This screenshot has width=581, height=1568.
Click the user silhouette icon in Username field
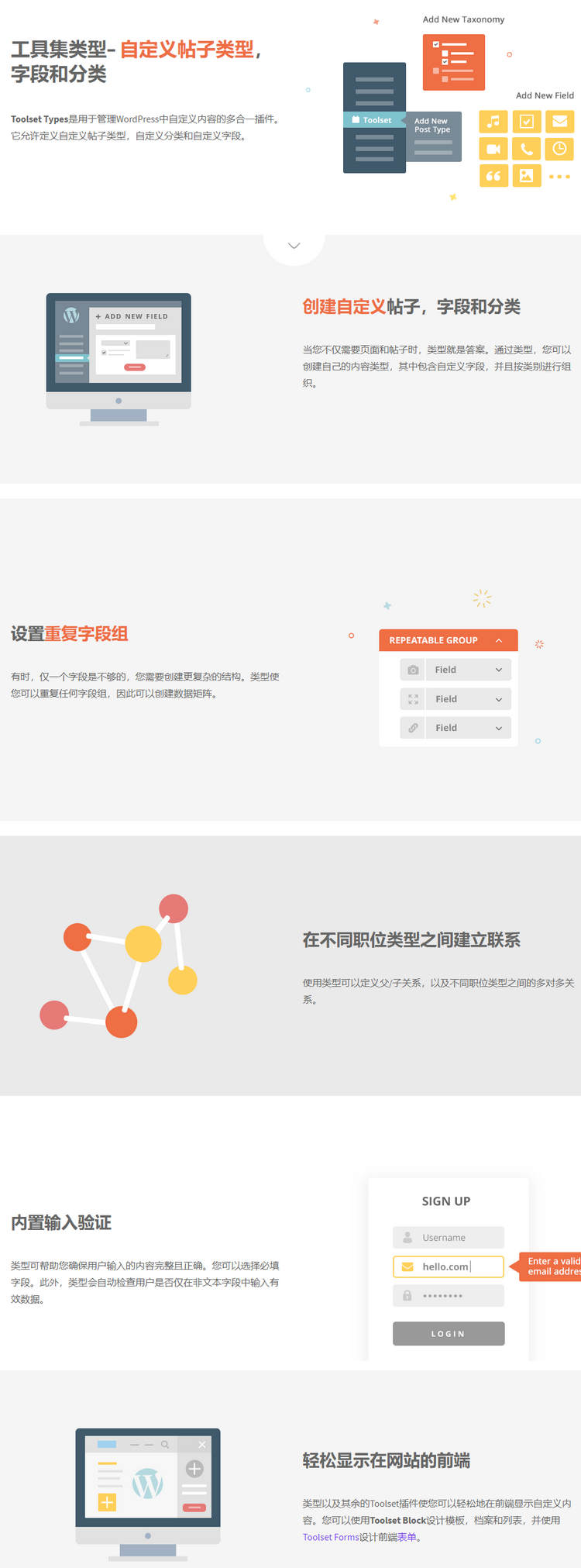[407, 1238]
